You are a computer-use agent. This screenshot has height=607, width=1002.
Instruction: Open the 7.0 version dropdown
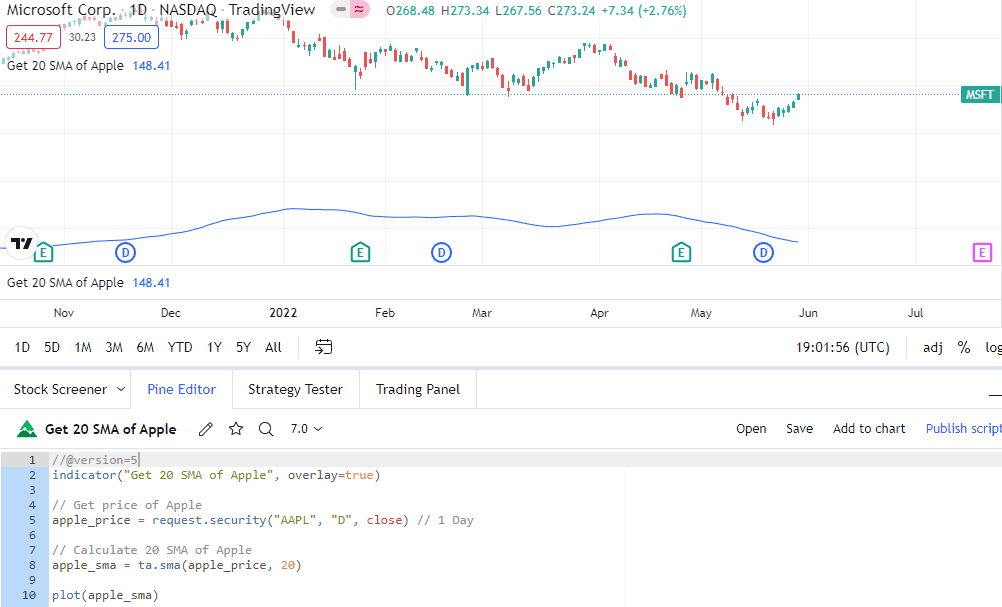[x=306, y=429]
